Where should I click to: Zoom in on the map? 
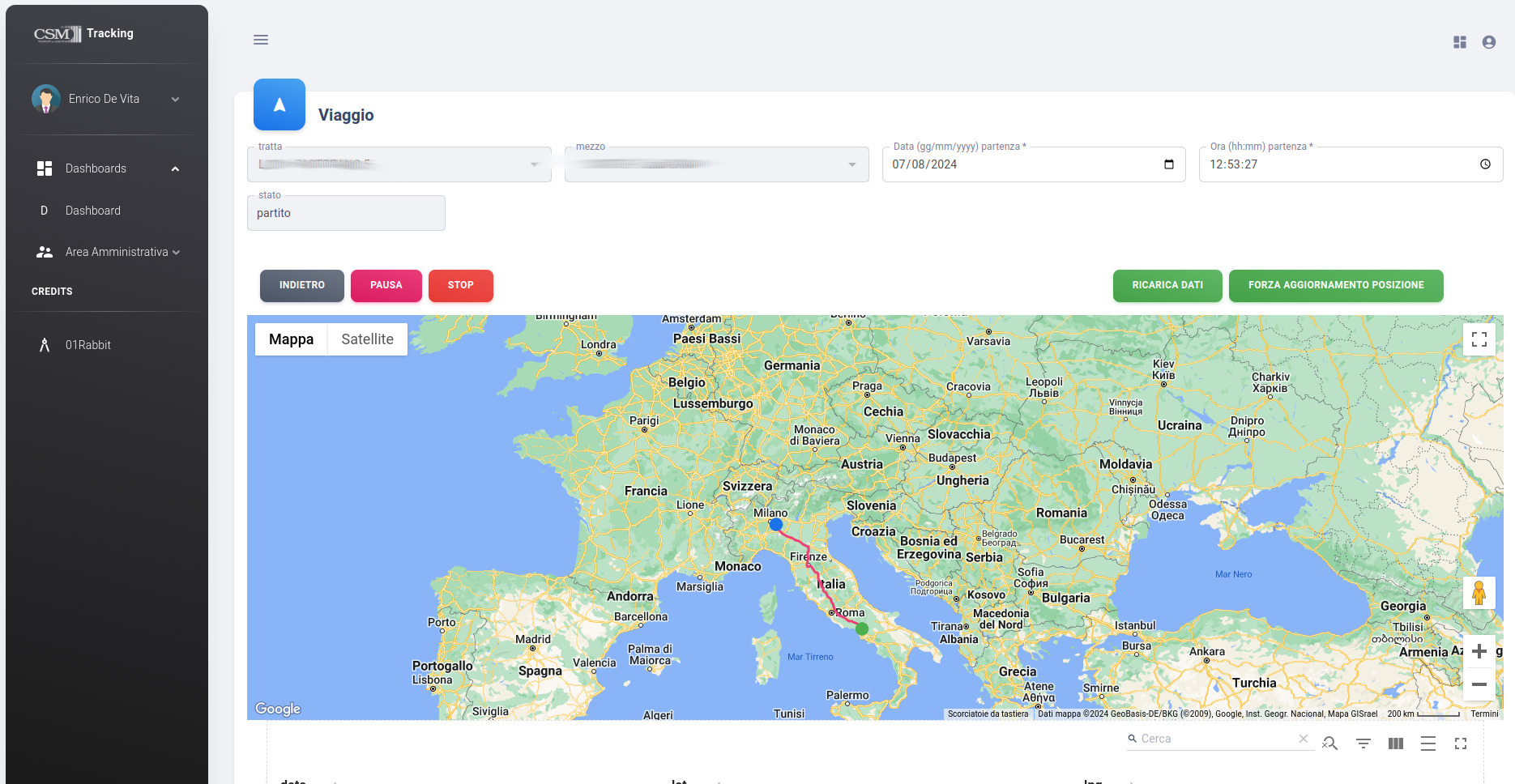1479,651
